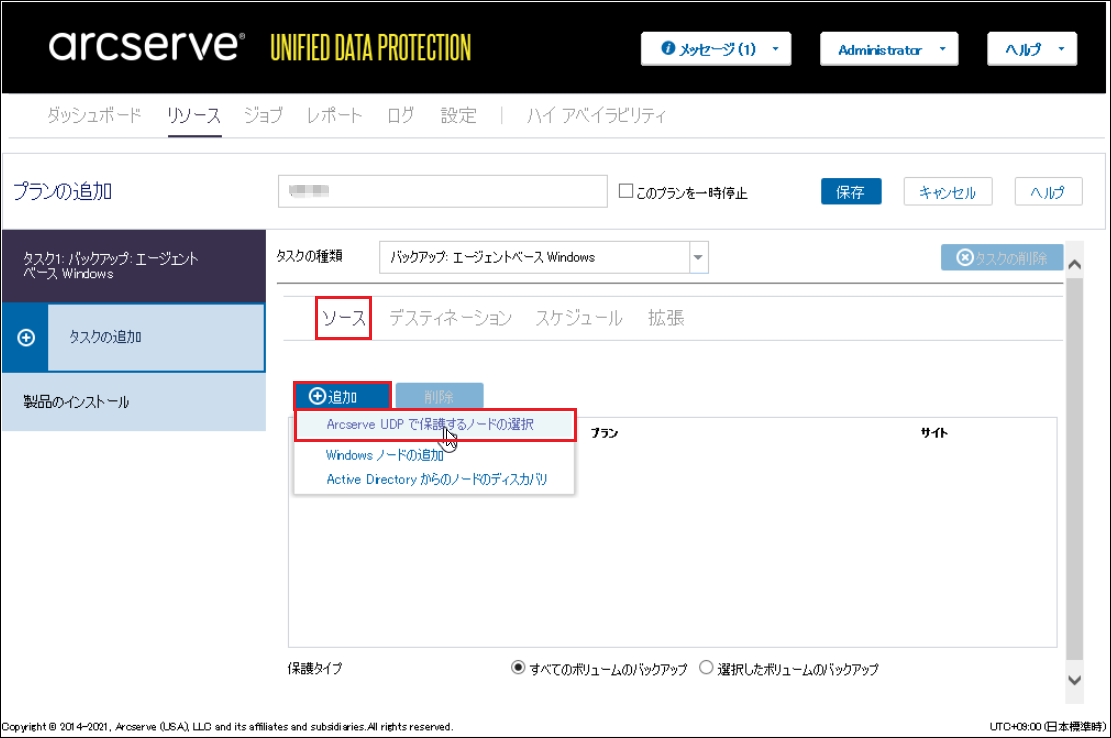Switch to 拡張 sub-tab
The image size is (1111, 738).
[666, 318]
